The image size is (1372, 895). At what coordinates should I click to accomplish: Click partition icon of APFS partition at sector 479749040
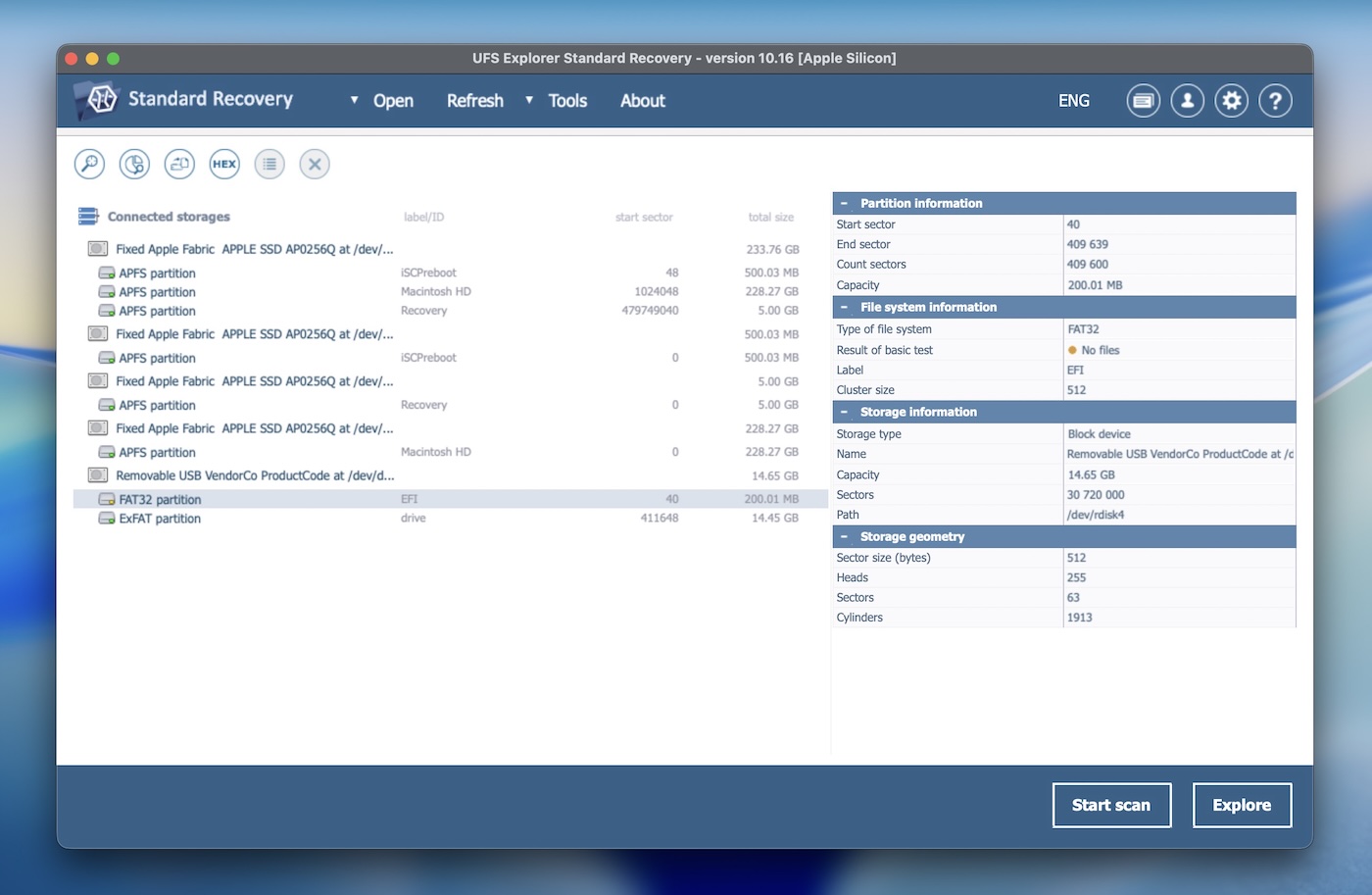coord(107,311)
